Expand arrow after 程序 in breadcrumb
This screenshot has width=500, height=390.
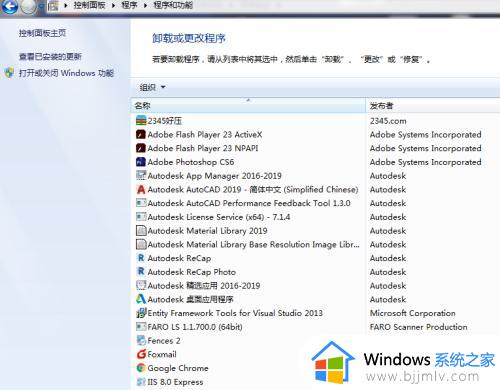[x=145, y=5]
